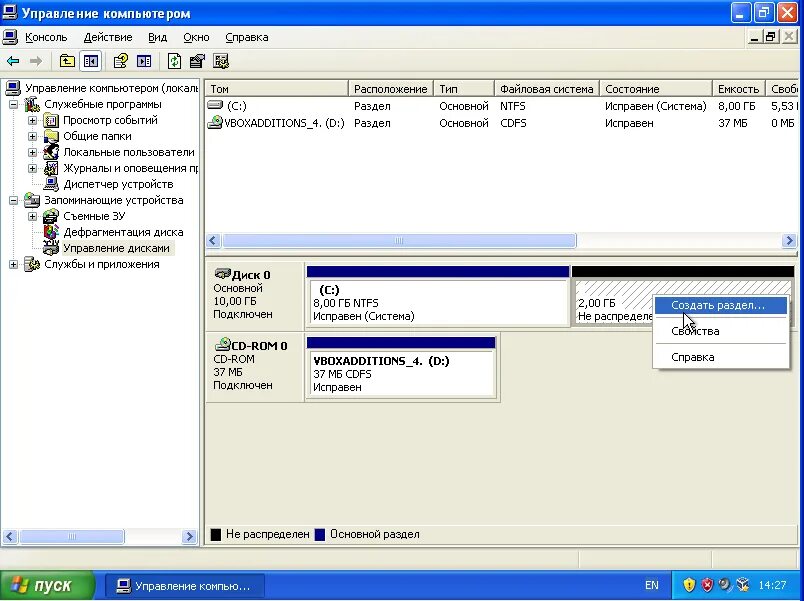Select Диспетчер устройств in the tree
The height and width of the screenshot is (601, 804).
tap(118, 184)
